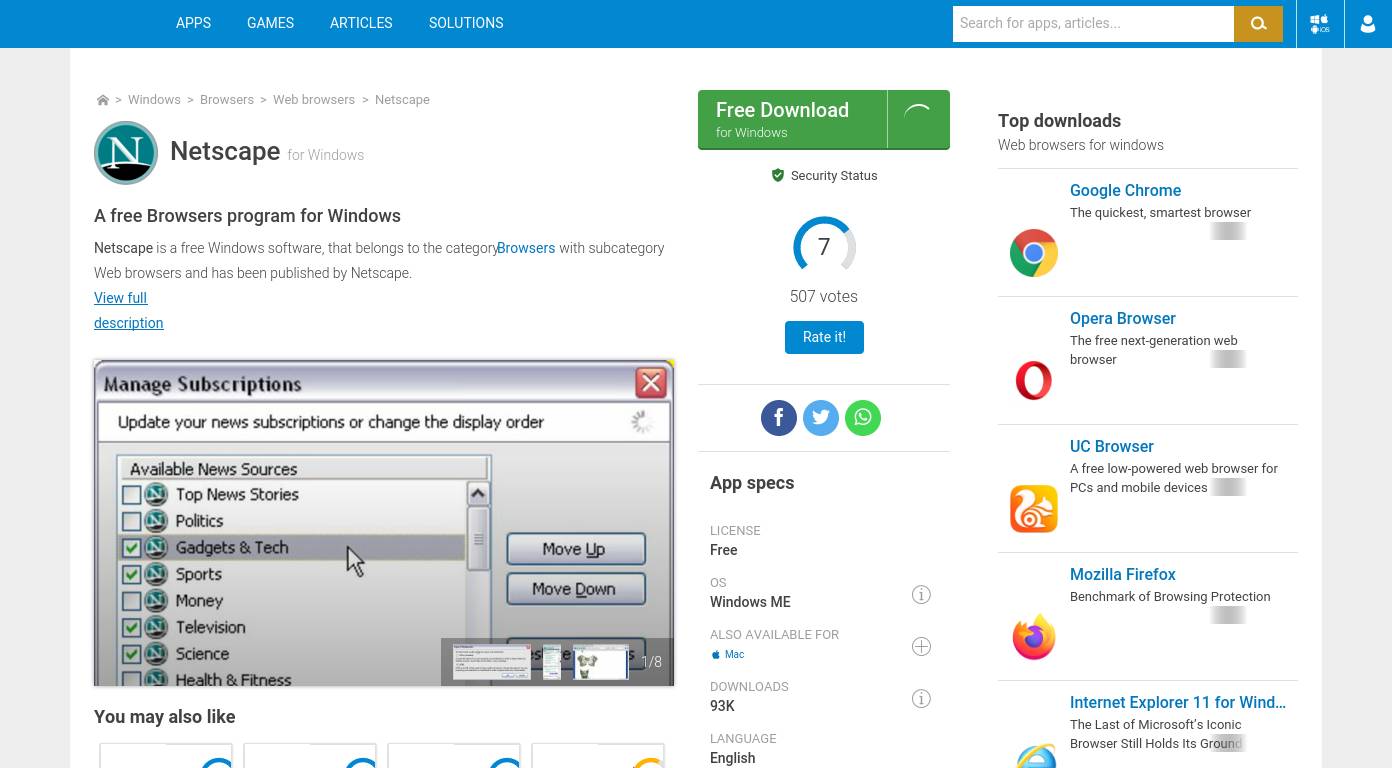Click the Netscape page title
Screen dimensions: 1392x768
click(225, 151)
